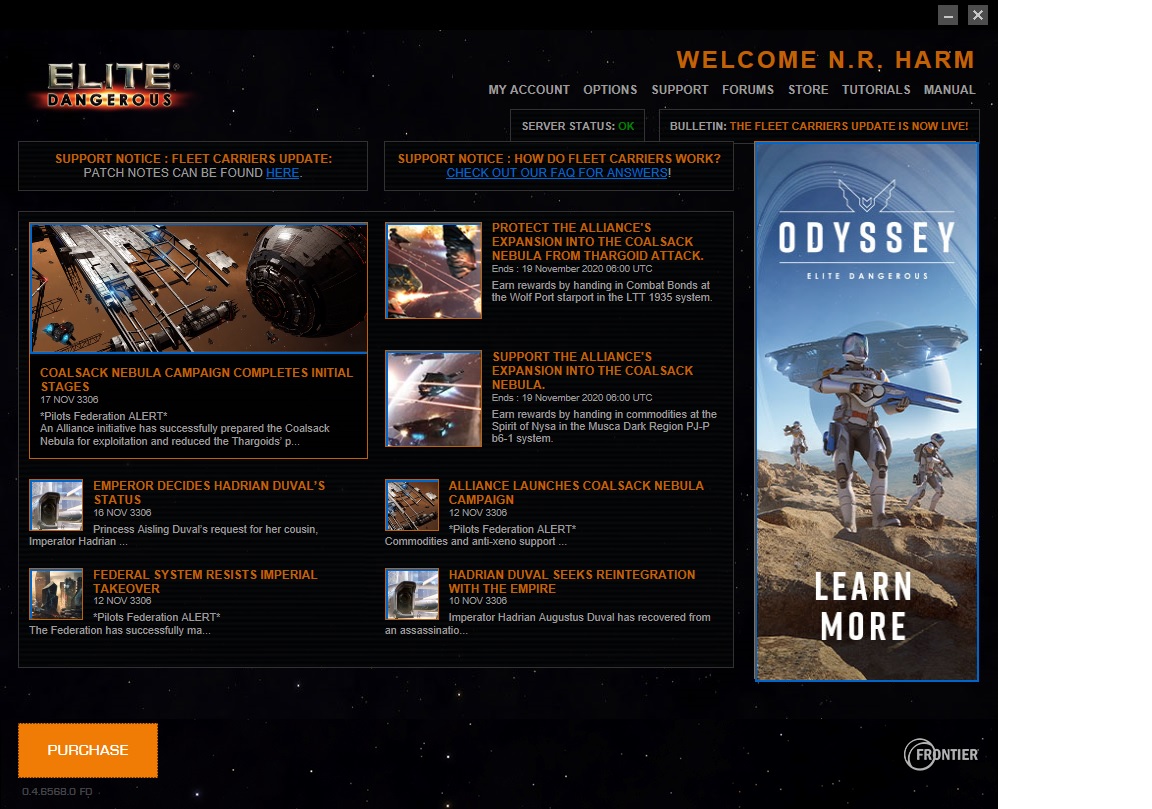Open the Support the Alliance ships thumbnail
1152x809 pixels.
click(433, 399)
